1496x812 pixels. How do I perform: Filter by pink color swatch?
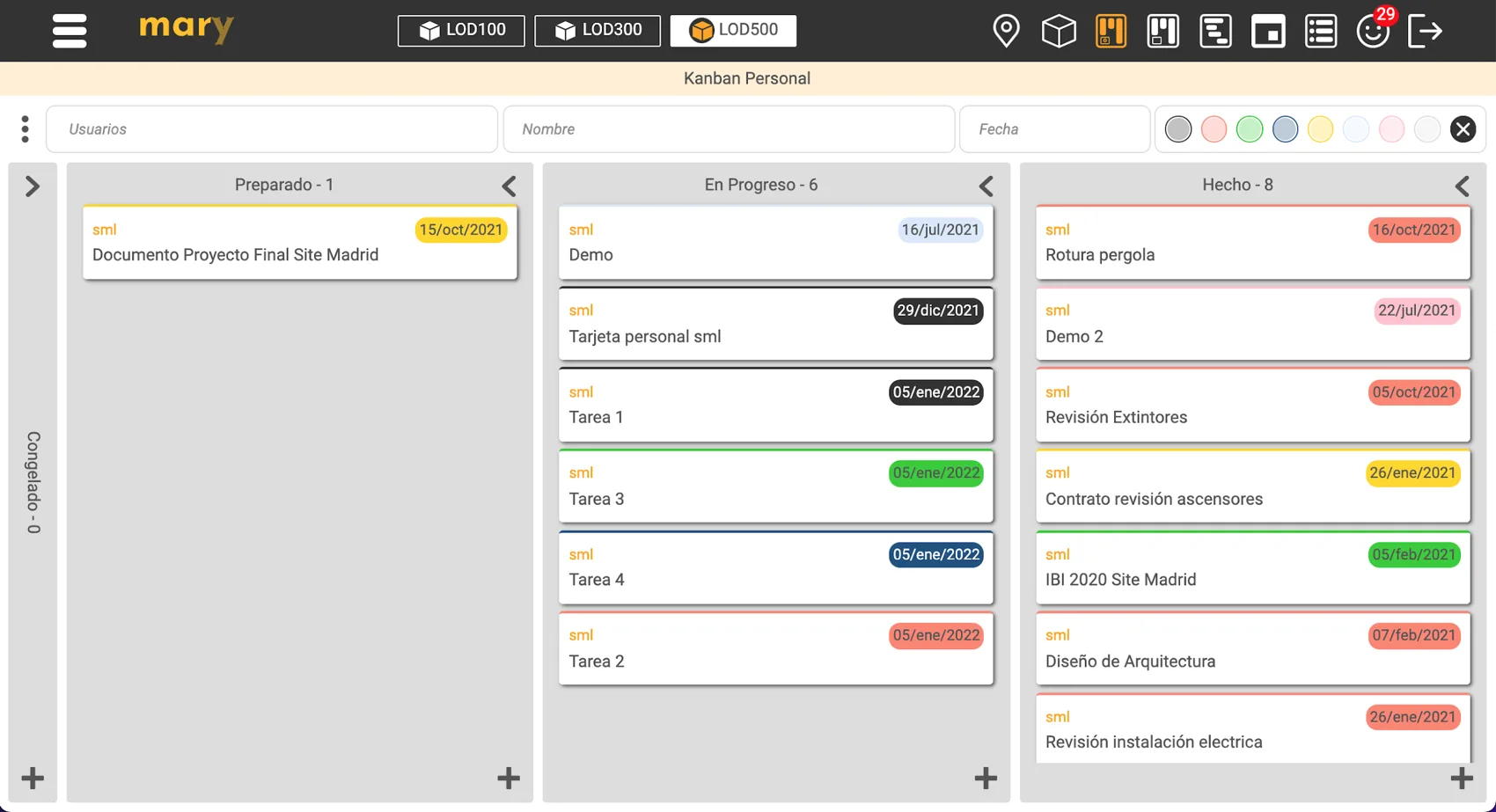coord(1391,129)
